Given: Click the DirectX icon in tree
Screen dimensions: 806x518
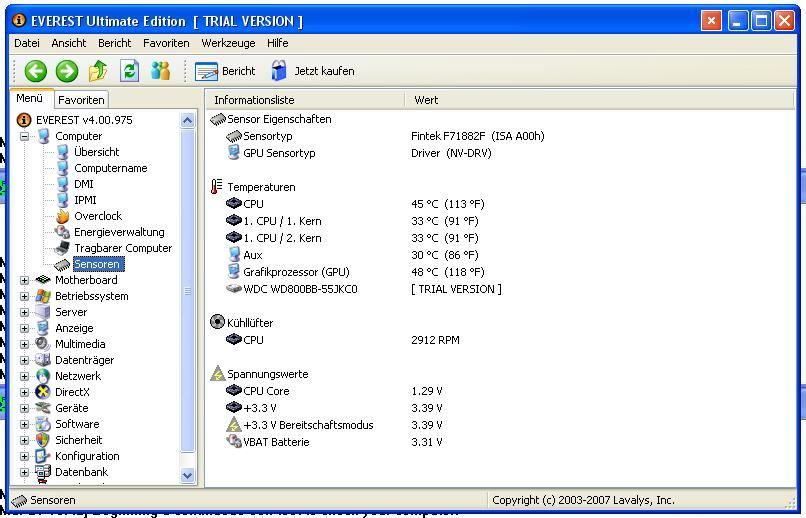Looking at the screenshot, I should tap(43, 392).
